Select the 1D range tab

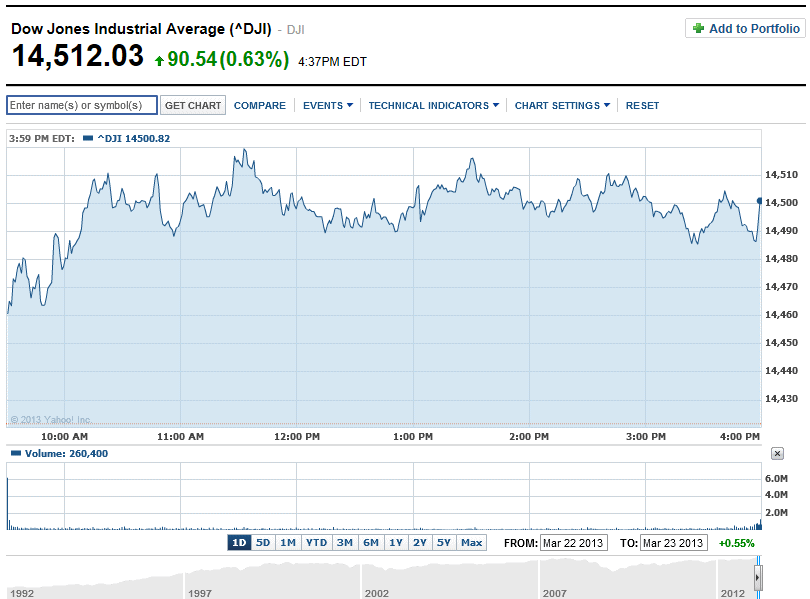pyautogui.click(x=239, y=543)
